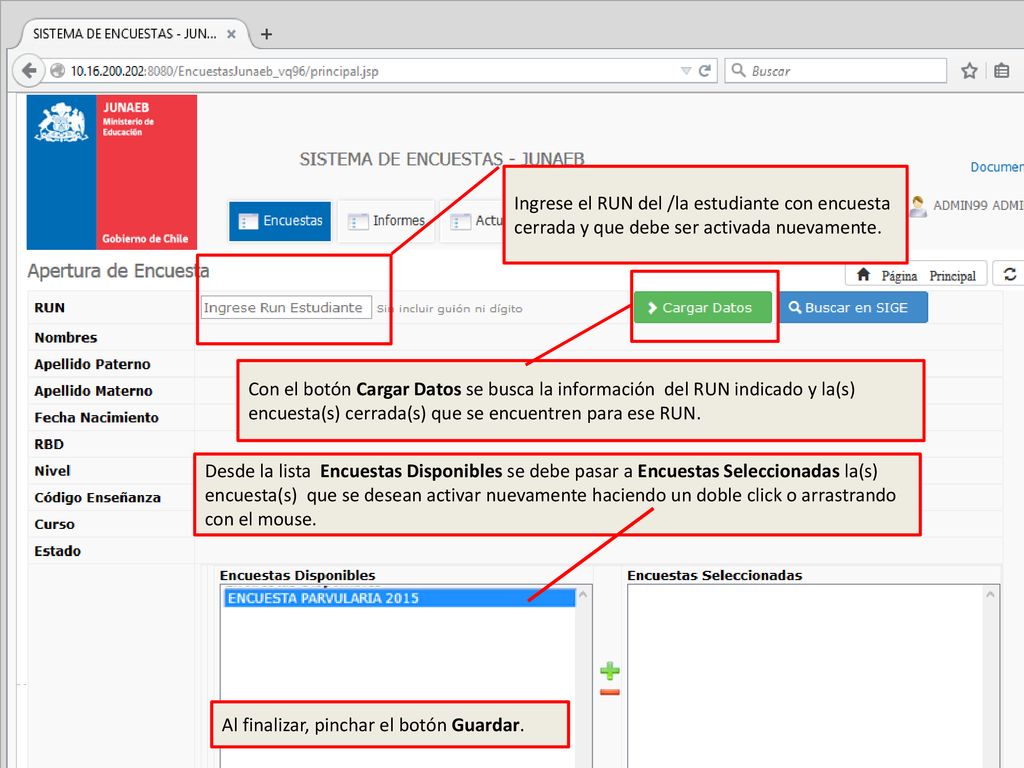Reload the page with the address bar refresh icon
The width and height of the screenshot is (1024, 768).
(x=705, y=71)
